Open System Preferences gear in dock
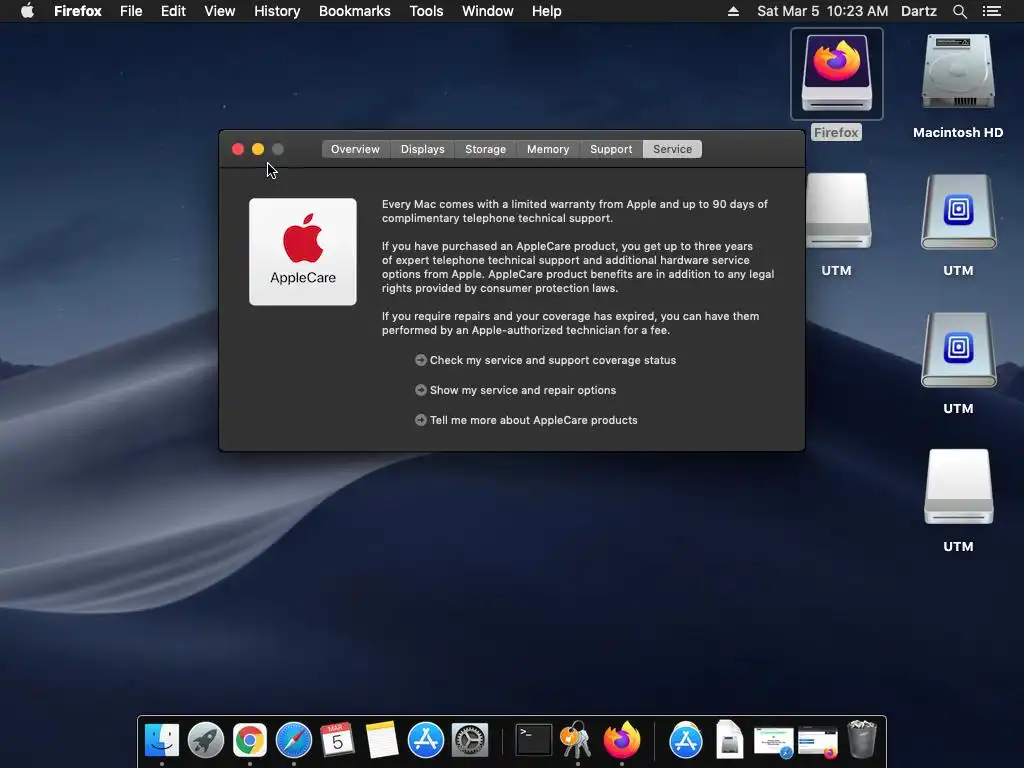This screenshot has width=1024, height=768. [x=470, y=741]
